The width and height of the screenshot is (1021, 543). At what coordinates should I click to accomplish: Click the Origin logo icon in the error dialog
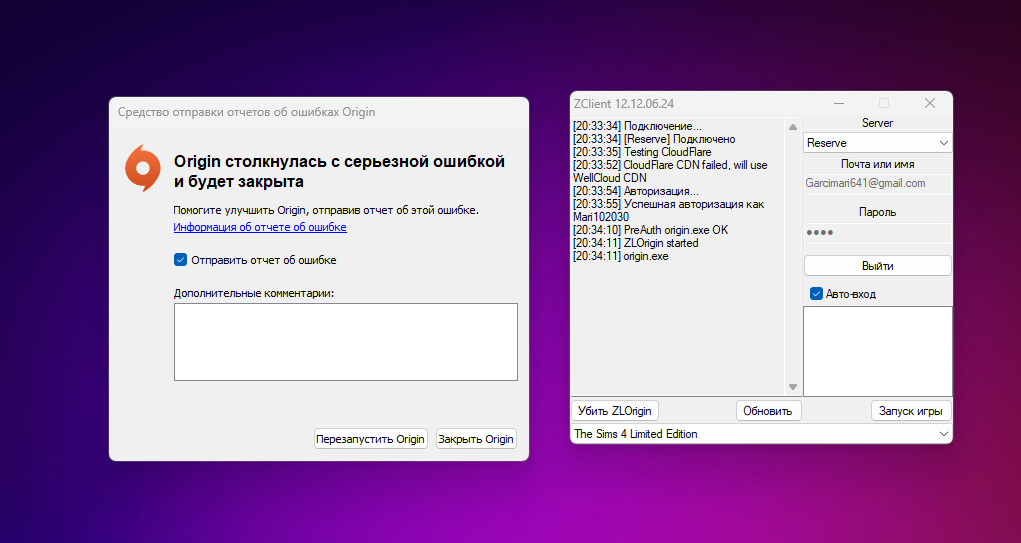coord(142,169)
